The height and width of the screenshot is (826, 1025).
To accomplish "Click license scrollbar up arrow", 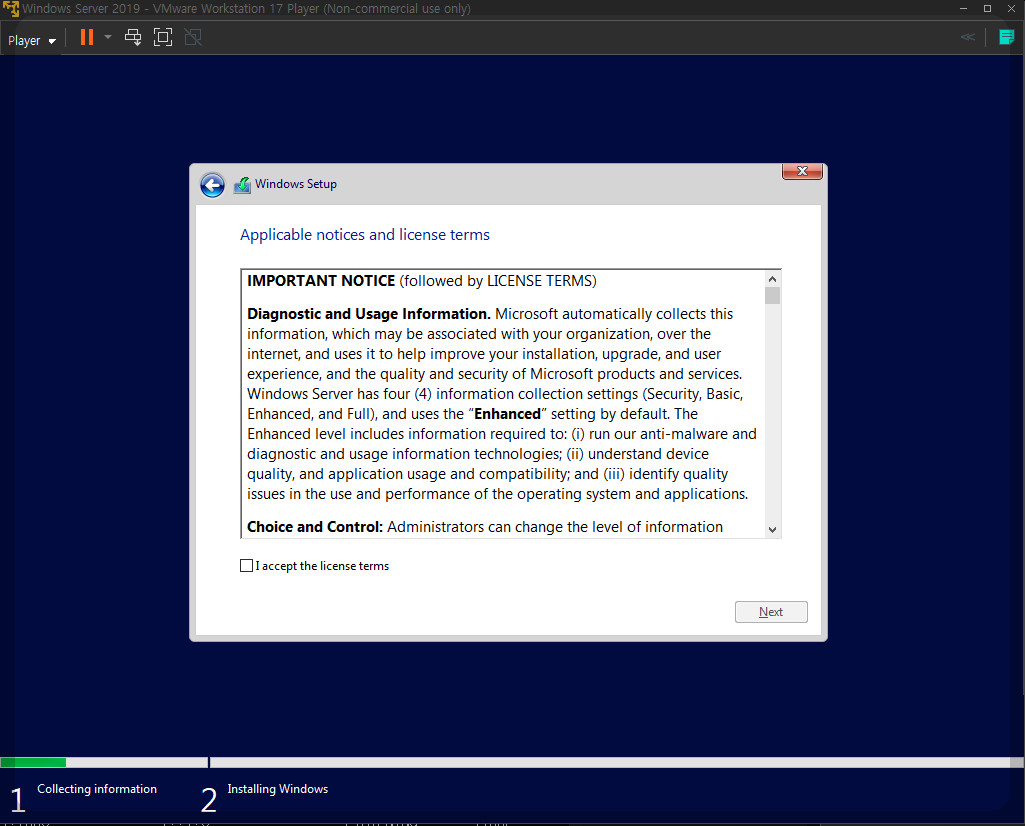I will coord(772,279).
